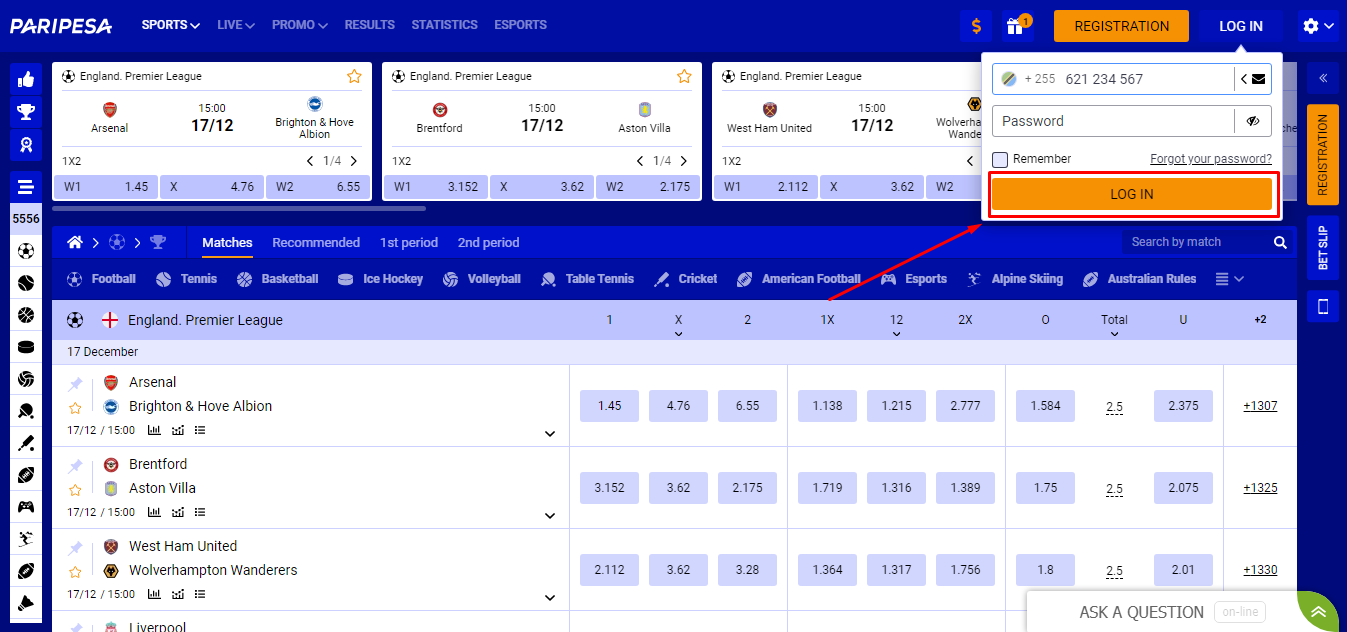The image size is (1347, 632).
Task: Select the alpine skiing icon in sidebar
Action: point(26,539)
